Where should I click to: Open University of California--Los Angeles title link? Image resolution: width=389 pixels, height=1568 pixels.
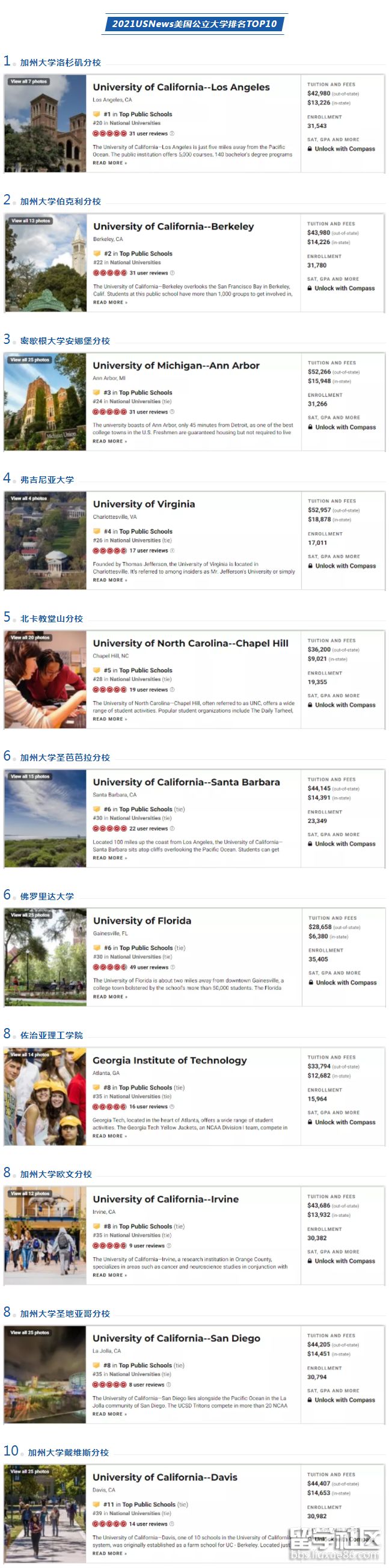pos(181,87)
